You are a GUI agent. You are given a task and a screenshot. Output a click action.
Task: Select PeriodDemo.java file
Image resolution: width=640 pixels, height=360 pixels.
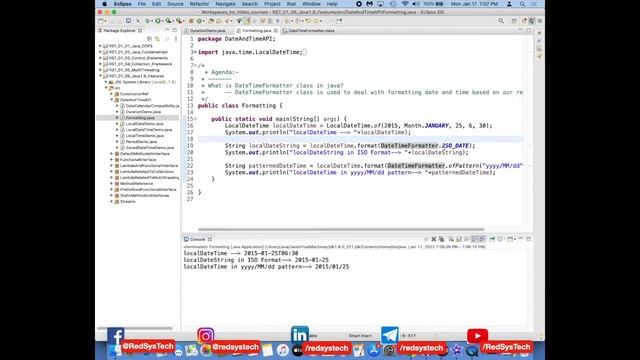(141, 142)
